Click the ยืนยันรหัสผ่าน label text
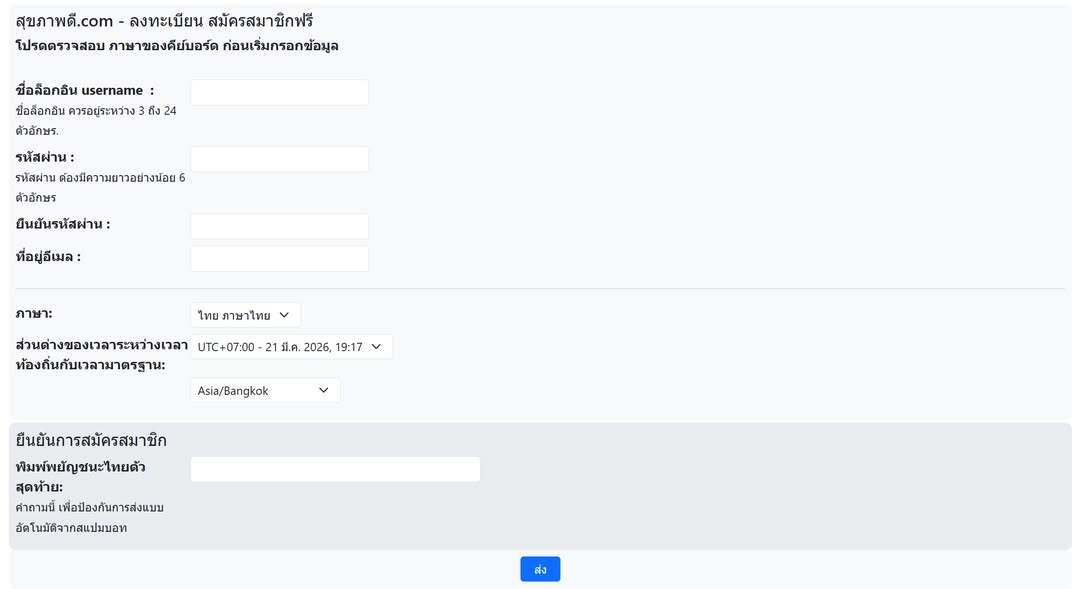Image resolution: width=1080 pixels, height=589 pixels. coord(63,224)
